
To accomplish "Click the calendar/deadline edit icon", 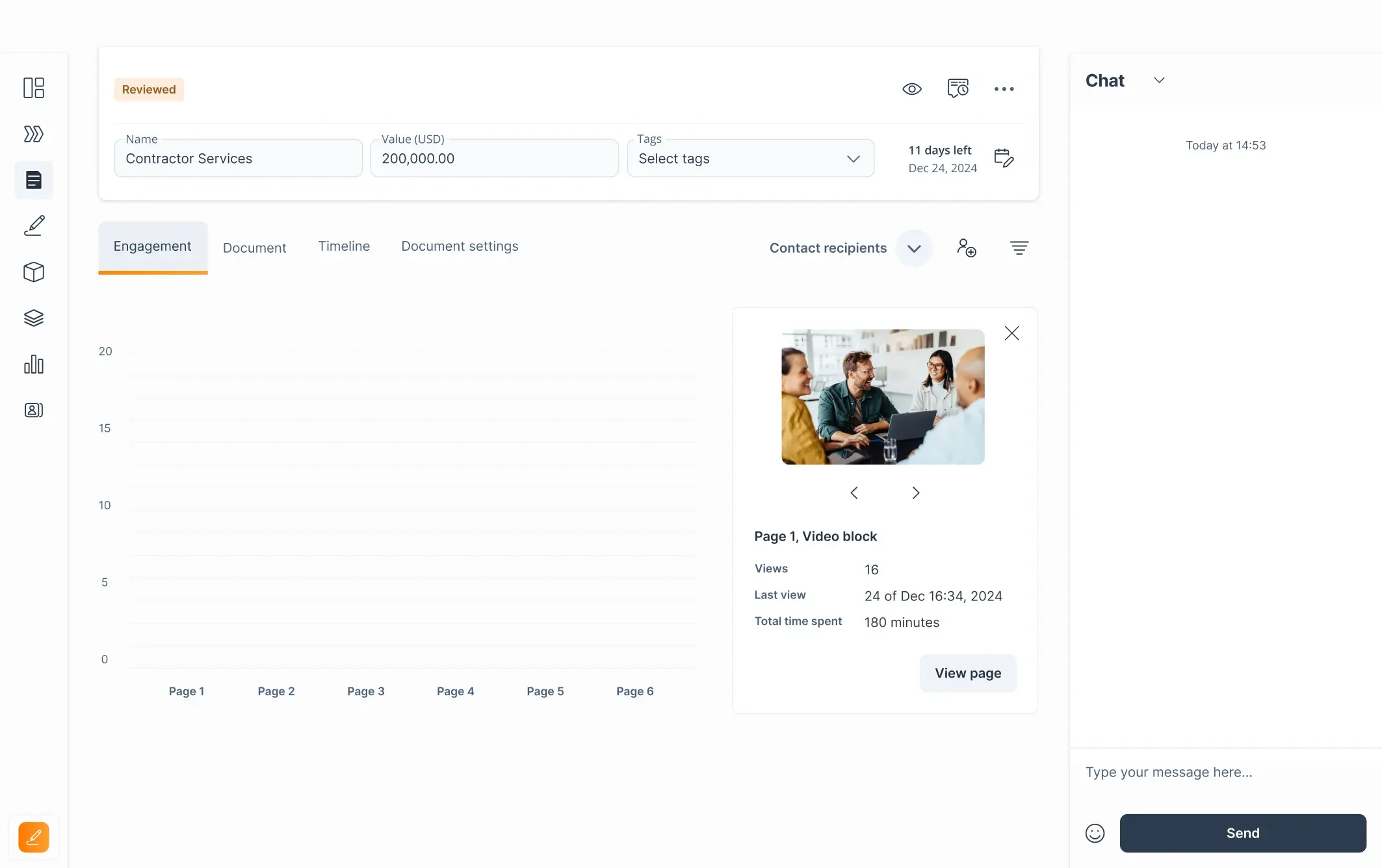I will pos(1003,158).
